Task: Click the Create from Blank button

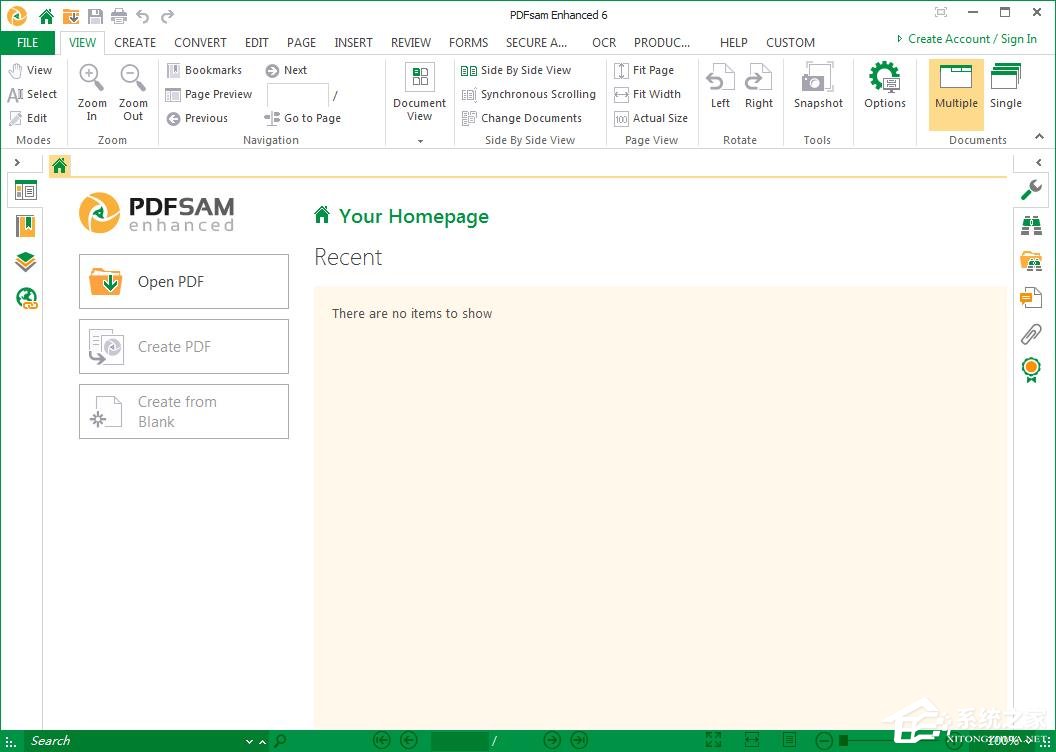Action: tap(184, 411)
